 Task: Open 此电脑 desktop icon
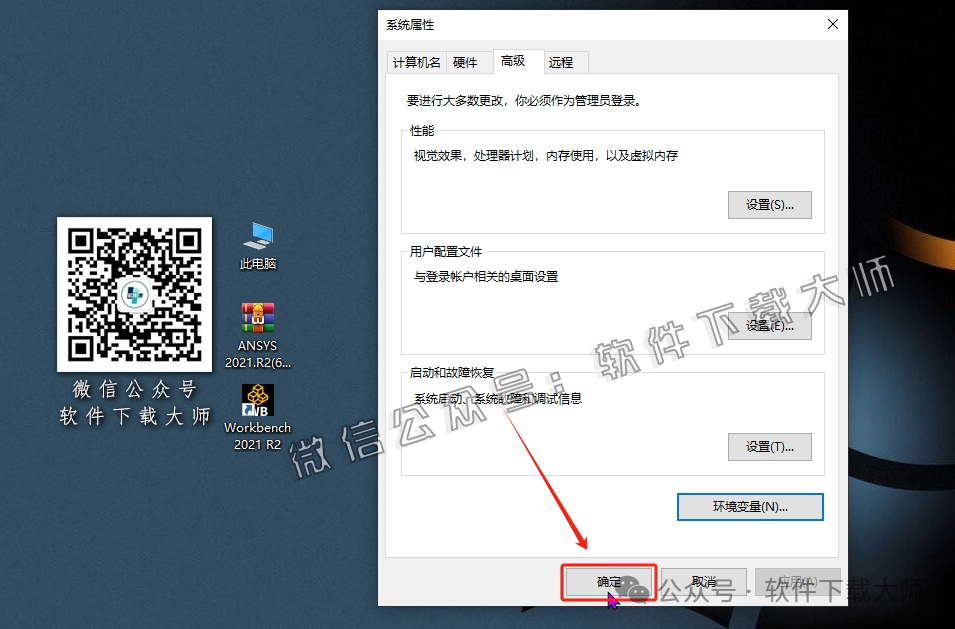[x=257, y=238]
